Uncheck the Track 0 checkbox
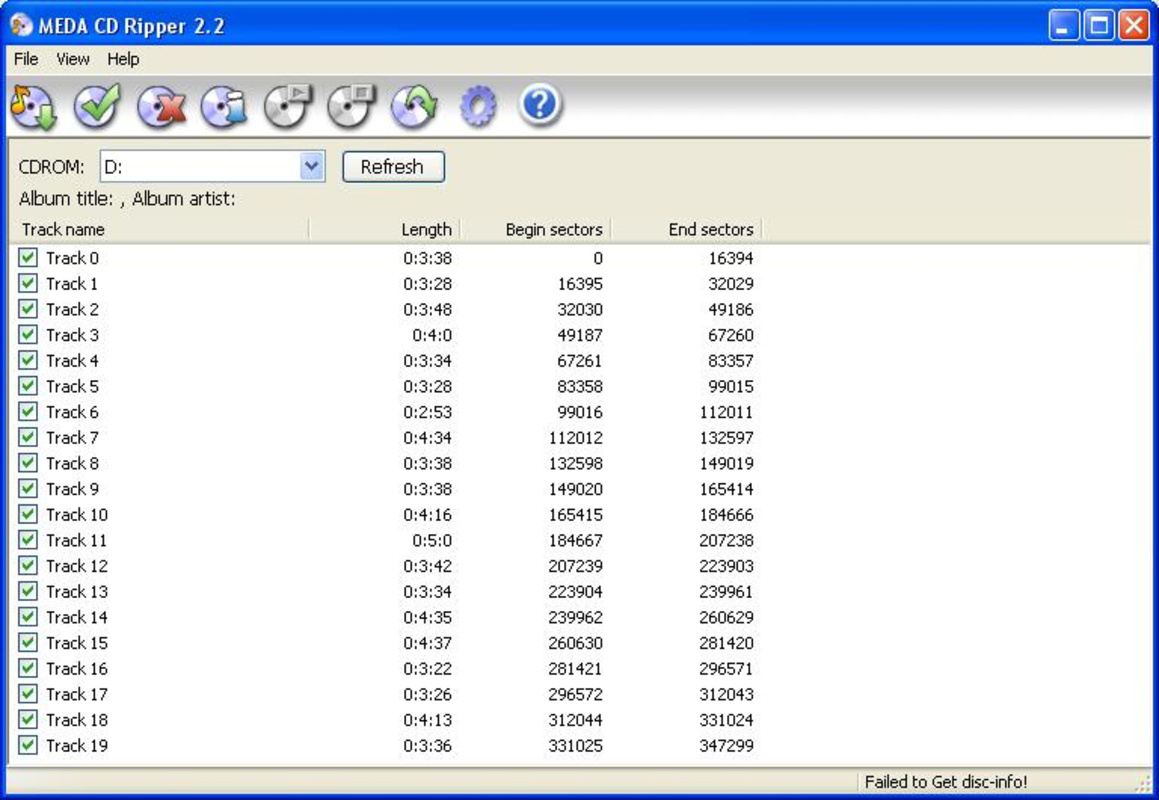Image resolution: width=1159 pixels, height=800 pixels. tap(28, 257)
